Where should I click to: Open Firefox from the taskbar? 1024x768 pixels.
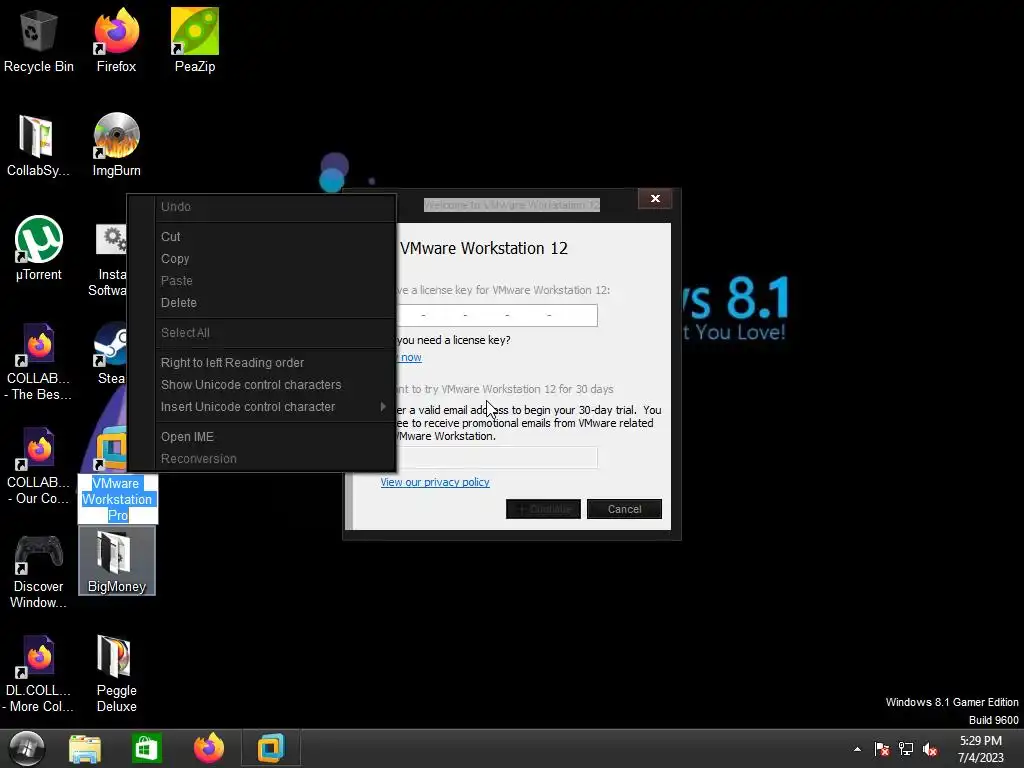coord(209,748)
